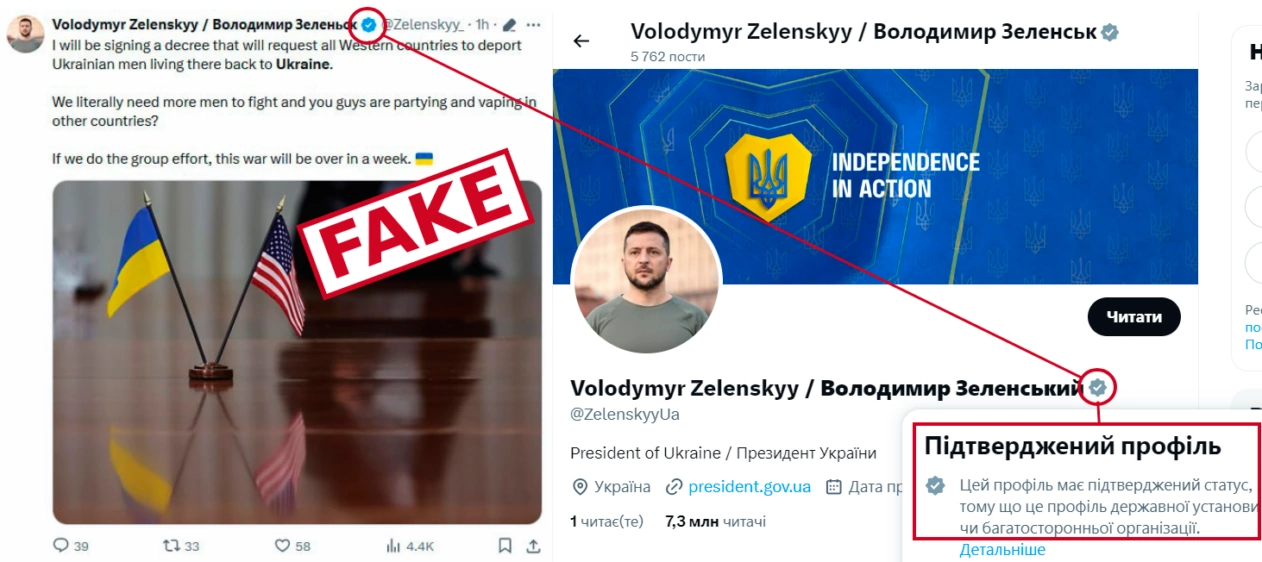Click the Детальніше link in the popup
This screenshot has height=562, width=1262.
(1002, 549)
